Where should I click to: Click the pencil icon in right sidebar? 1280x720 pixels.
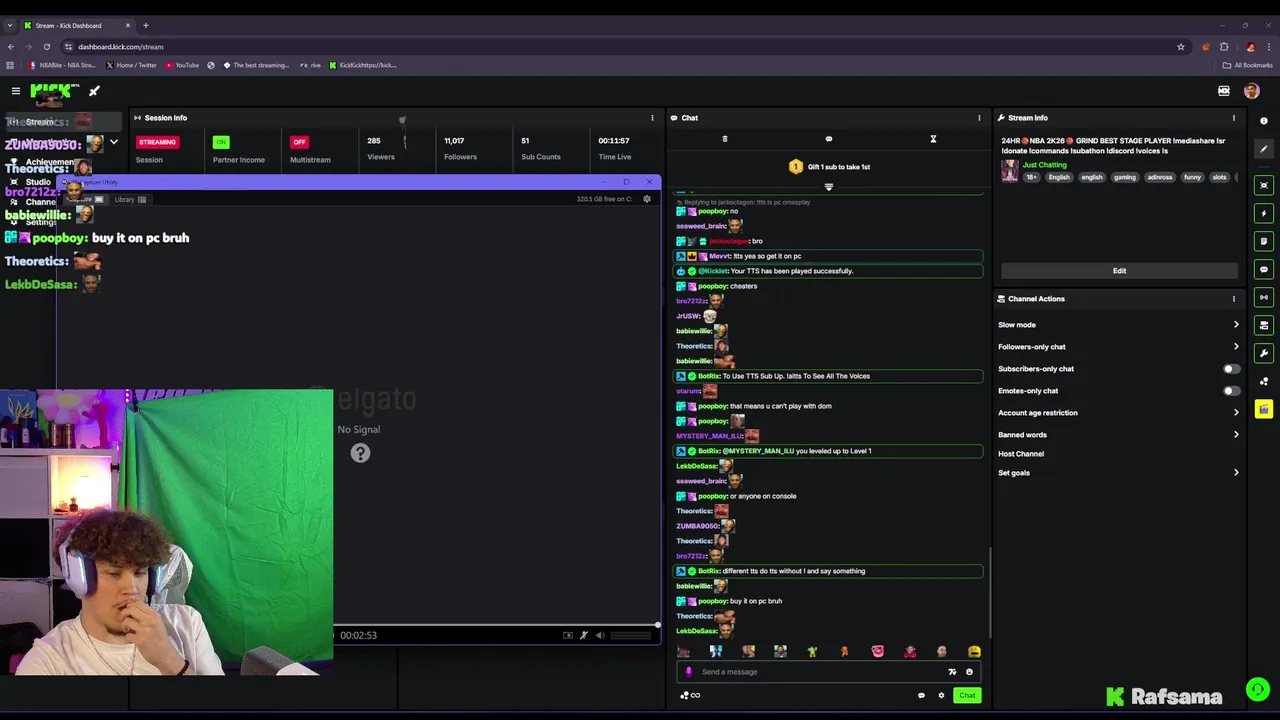pos(1264,149)
